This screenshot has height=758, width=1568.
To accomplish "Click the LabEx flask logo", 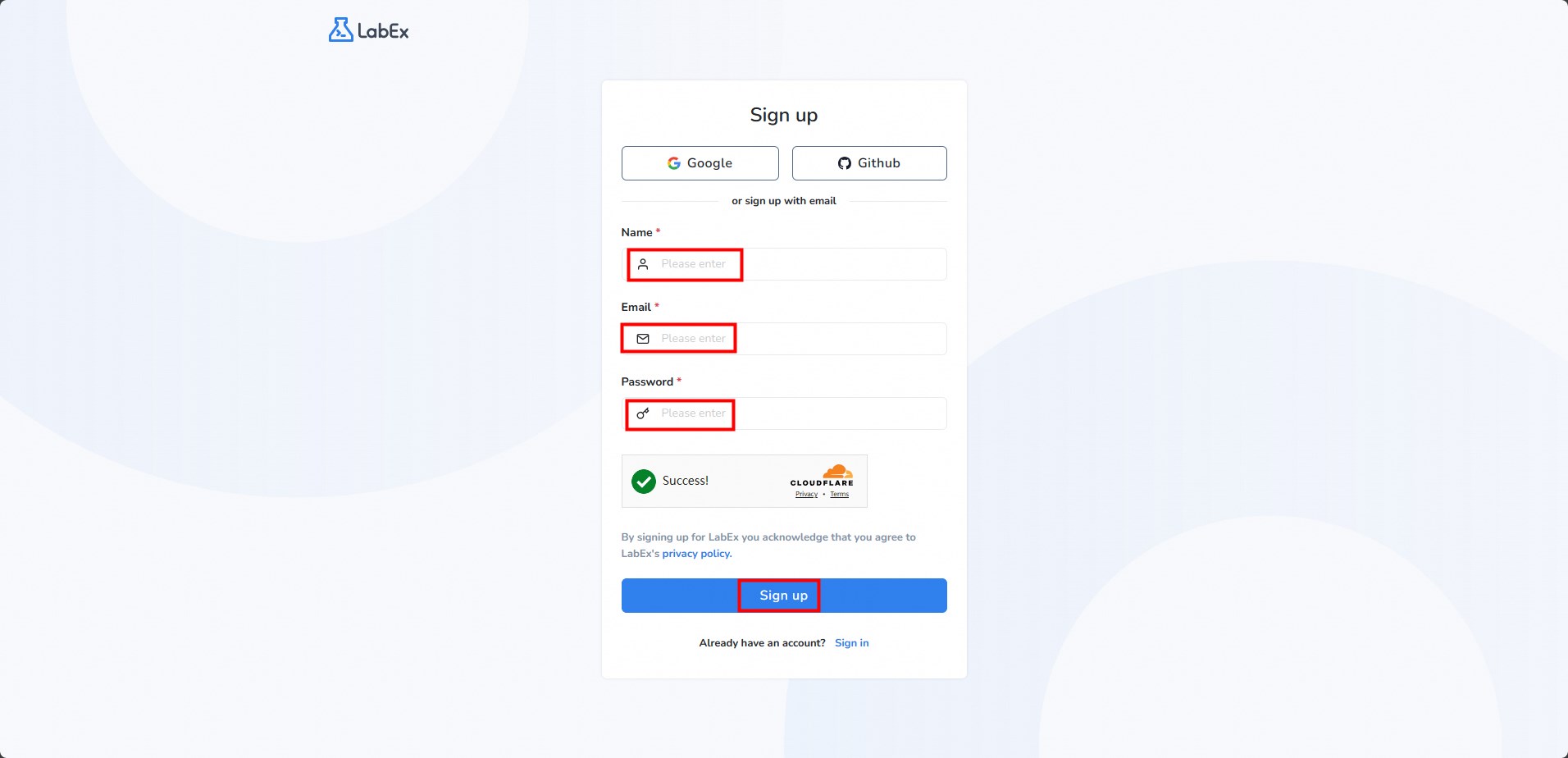I will (340, 30).
